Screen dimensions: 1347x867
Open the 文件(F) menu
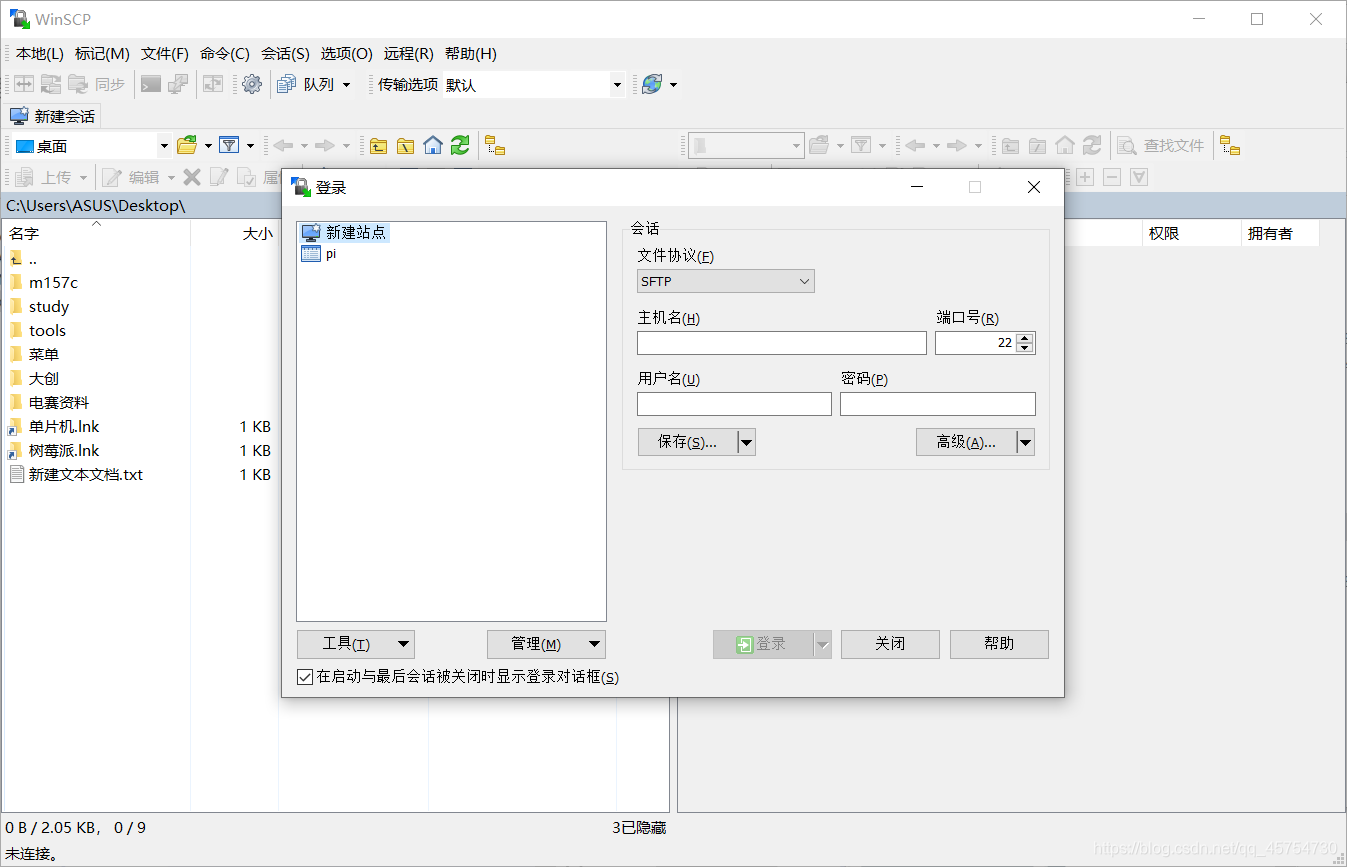coord(165,54)
